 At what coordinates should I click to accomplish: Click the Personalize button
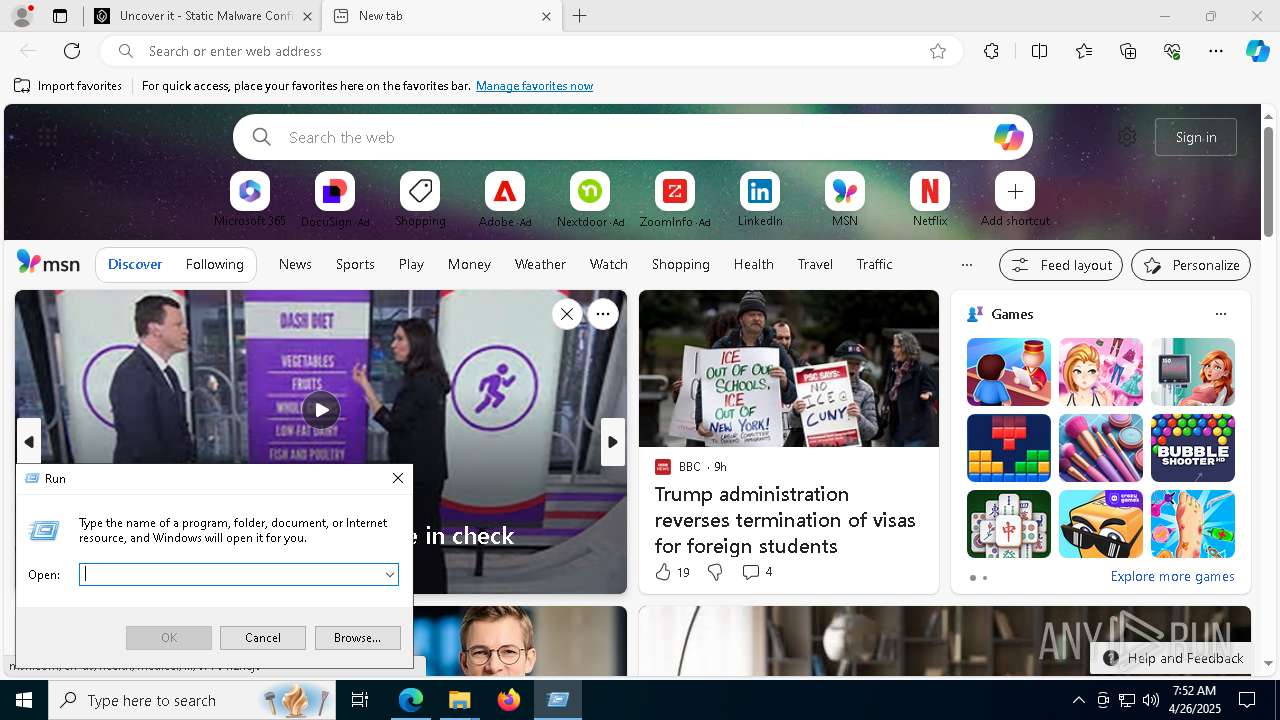click(1191, 265)
